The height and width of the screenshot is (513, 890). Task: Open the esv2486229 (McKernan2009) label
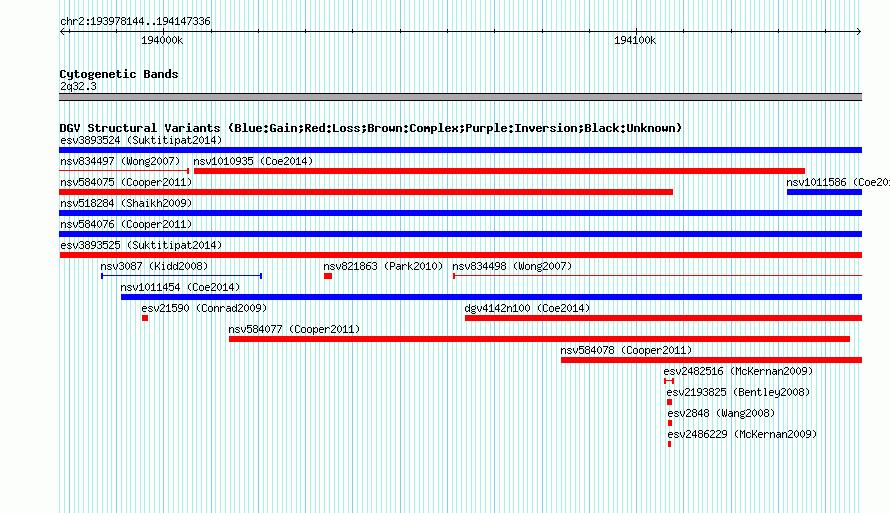point(742,434)
